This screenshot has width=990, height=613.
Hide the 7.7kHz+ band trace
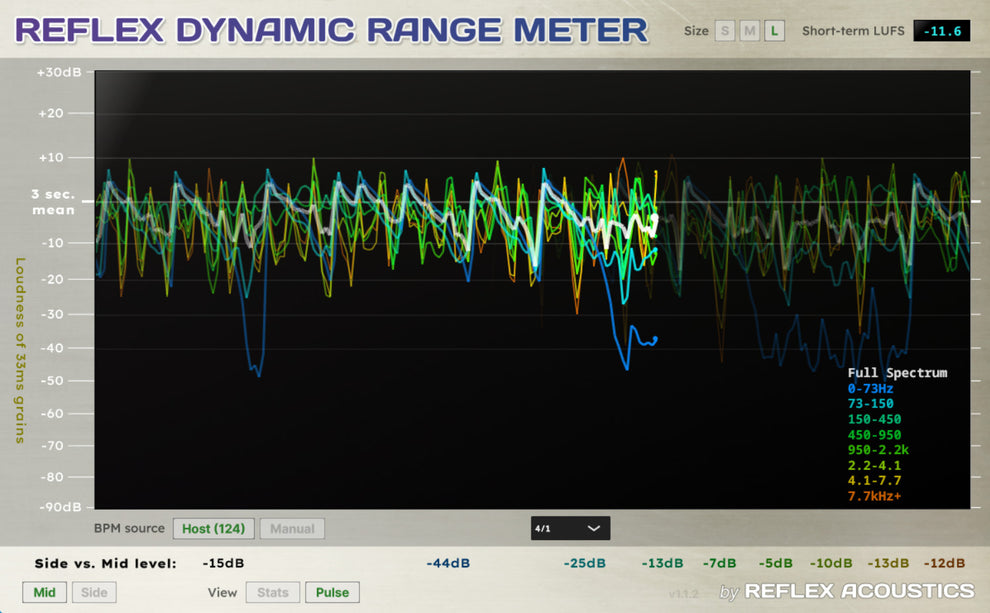tap(875, 494)
